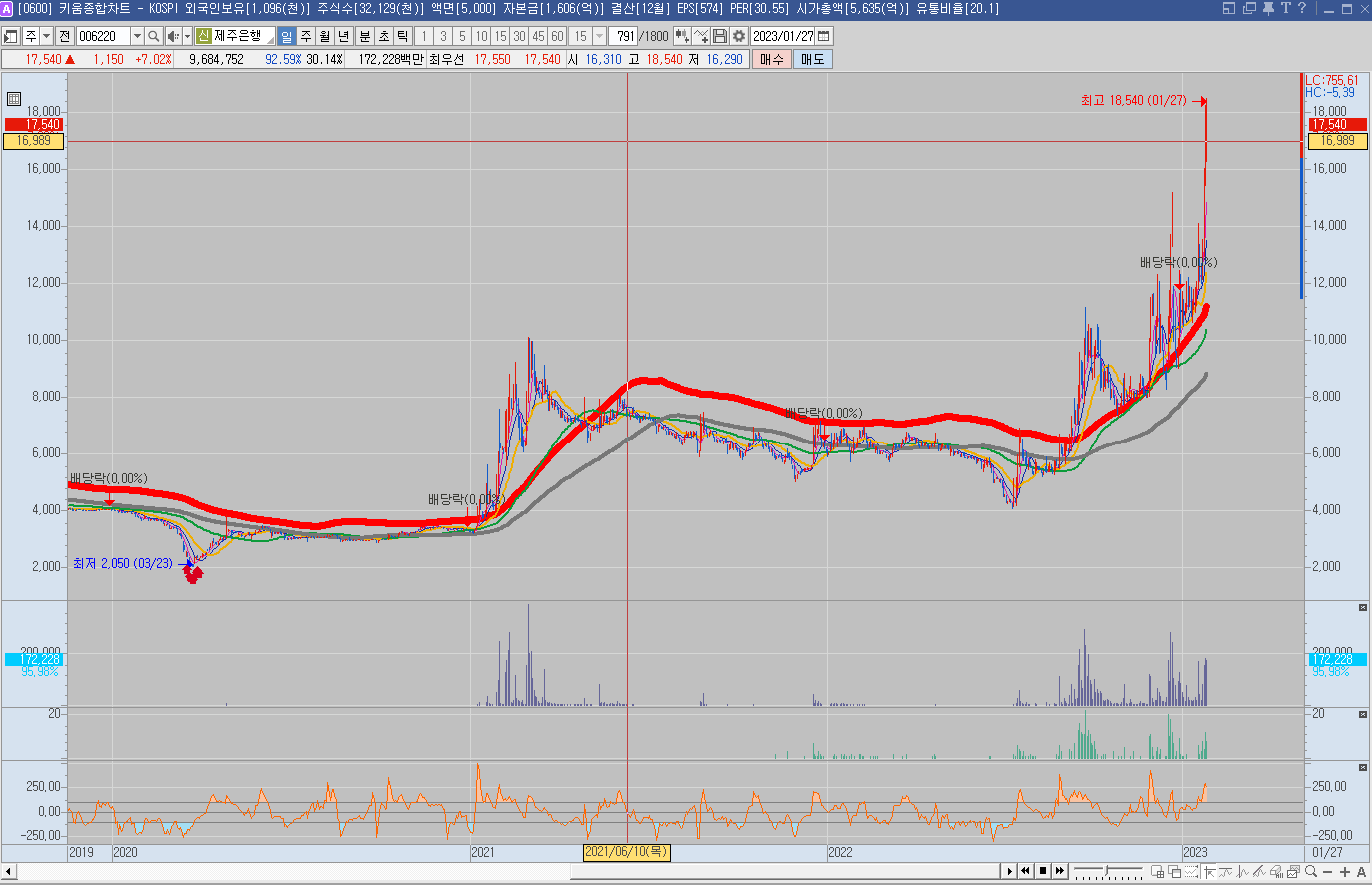Click the 2021/06/10 date marker
1372x885 pixels.
[627, 852]
